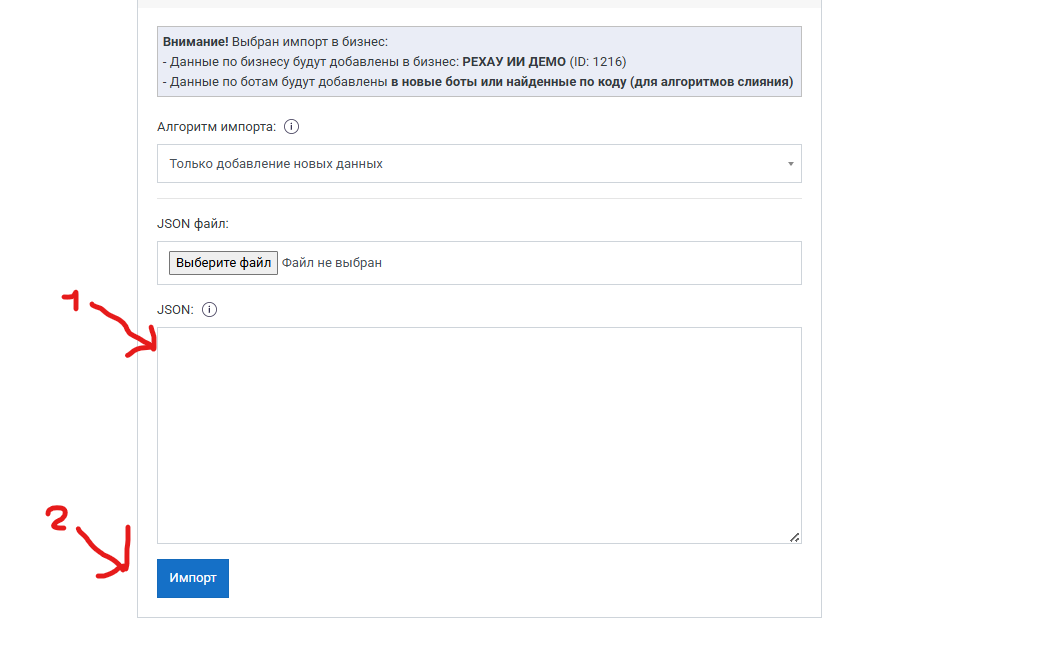The image size is (1037, 645).
Task: Click business name "РЕХАУ ИИ ДЕМО"
Action: pyautogui.click(x=514, y=62)
